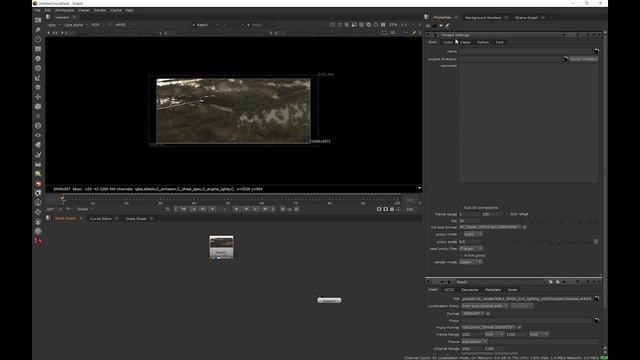The image size is (640, 360).
Task: Open the Color nodes toolbar menu
Action: pos(38,59)
